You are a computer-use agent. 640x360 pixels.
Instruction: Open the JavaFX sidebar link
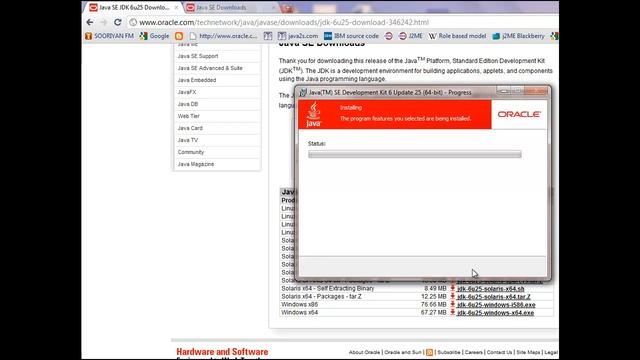(187, 92)
